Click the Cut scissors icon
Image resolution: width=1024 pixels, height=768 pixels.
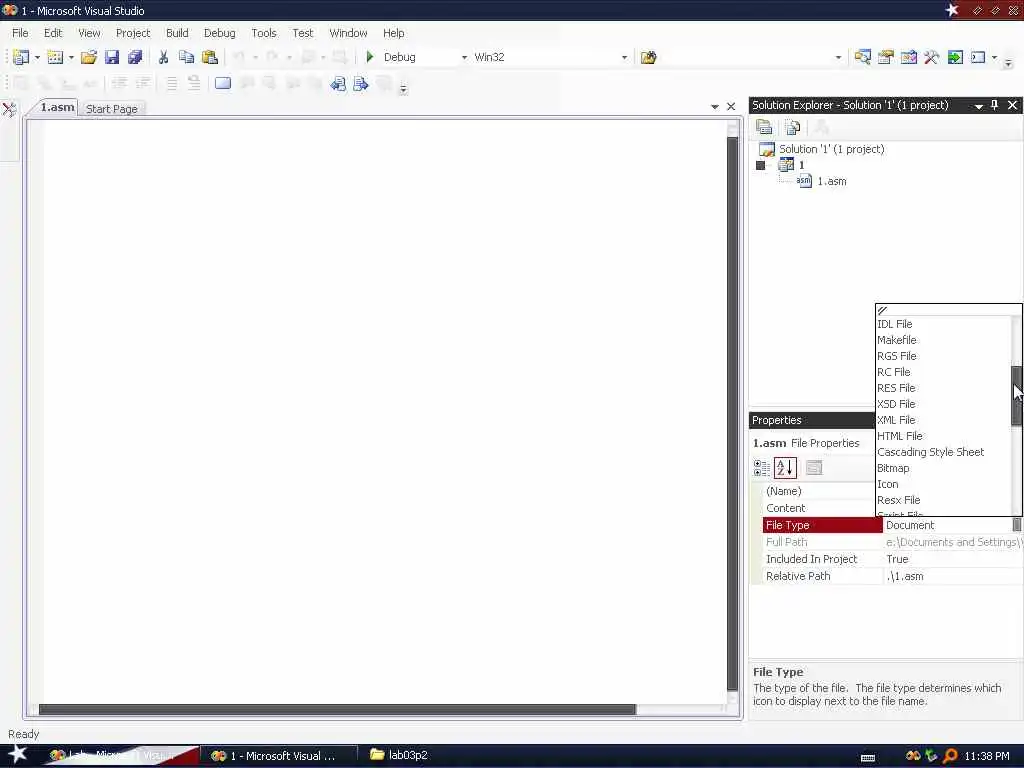[163, 57]
